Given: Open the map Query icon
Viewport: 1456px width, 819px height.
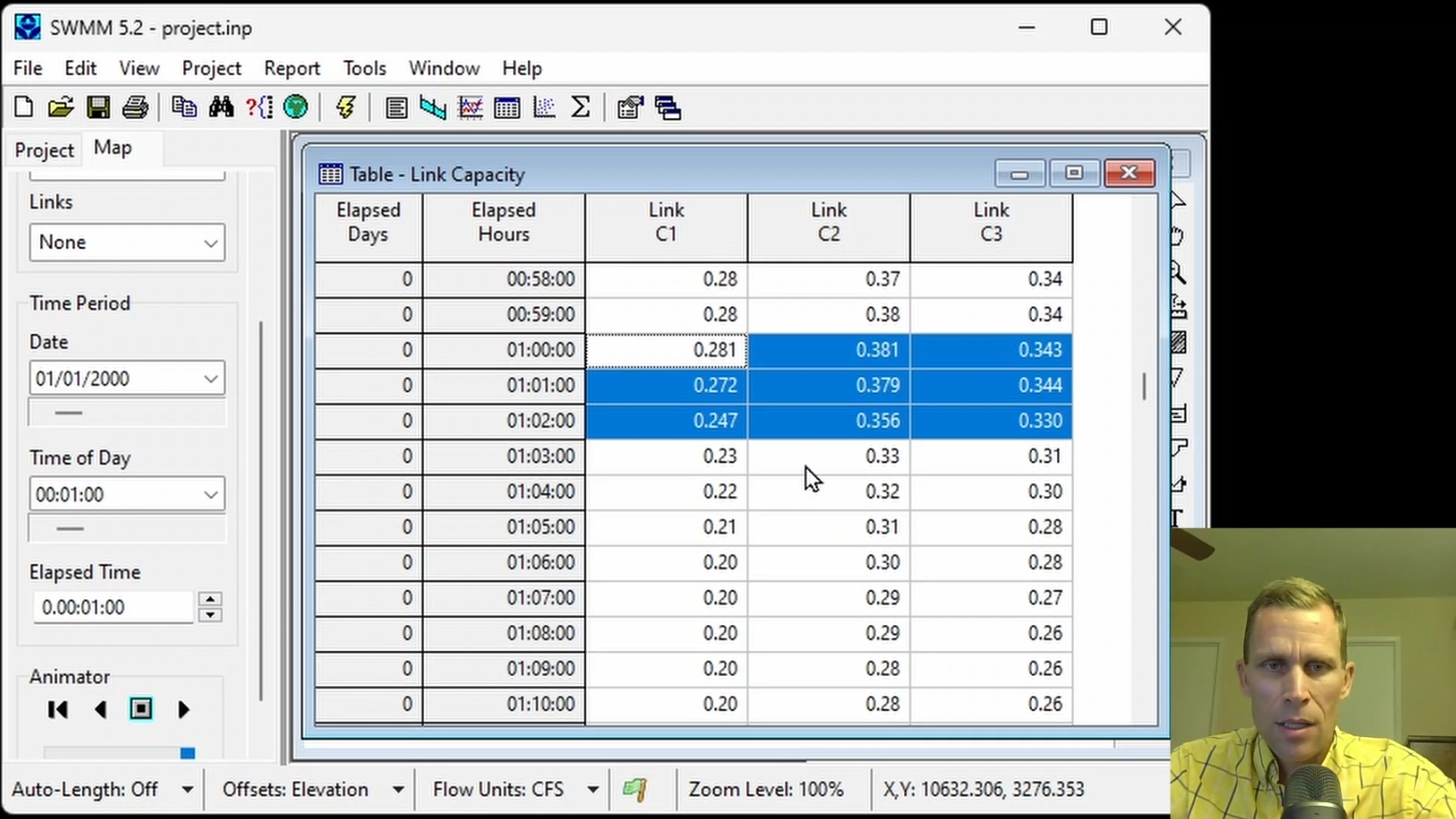Looking at the screenshot, I should click(x=259, y=107).
